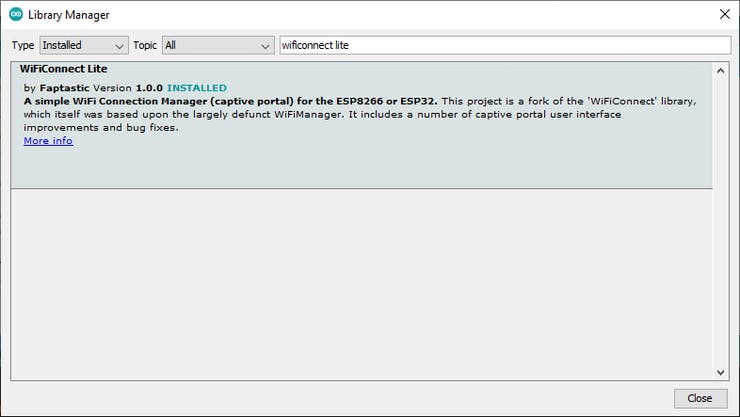Click the Topic label
Screen dimensions: 740x417
click(x=145, y=46)
